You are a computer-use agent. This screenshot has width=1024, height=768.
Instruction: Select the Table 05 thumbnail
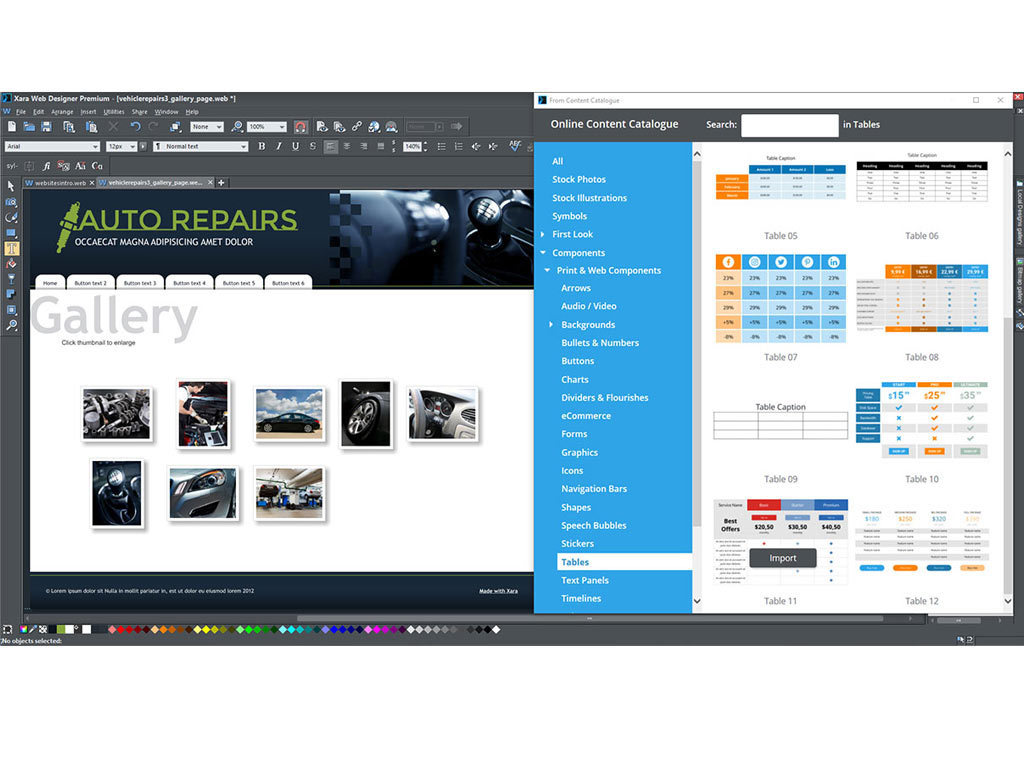780,180
